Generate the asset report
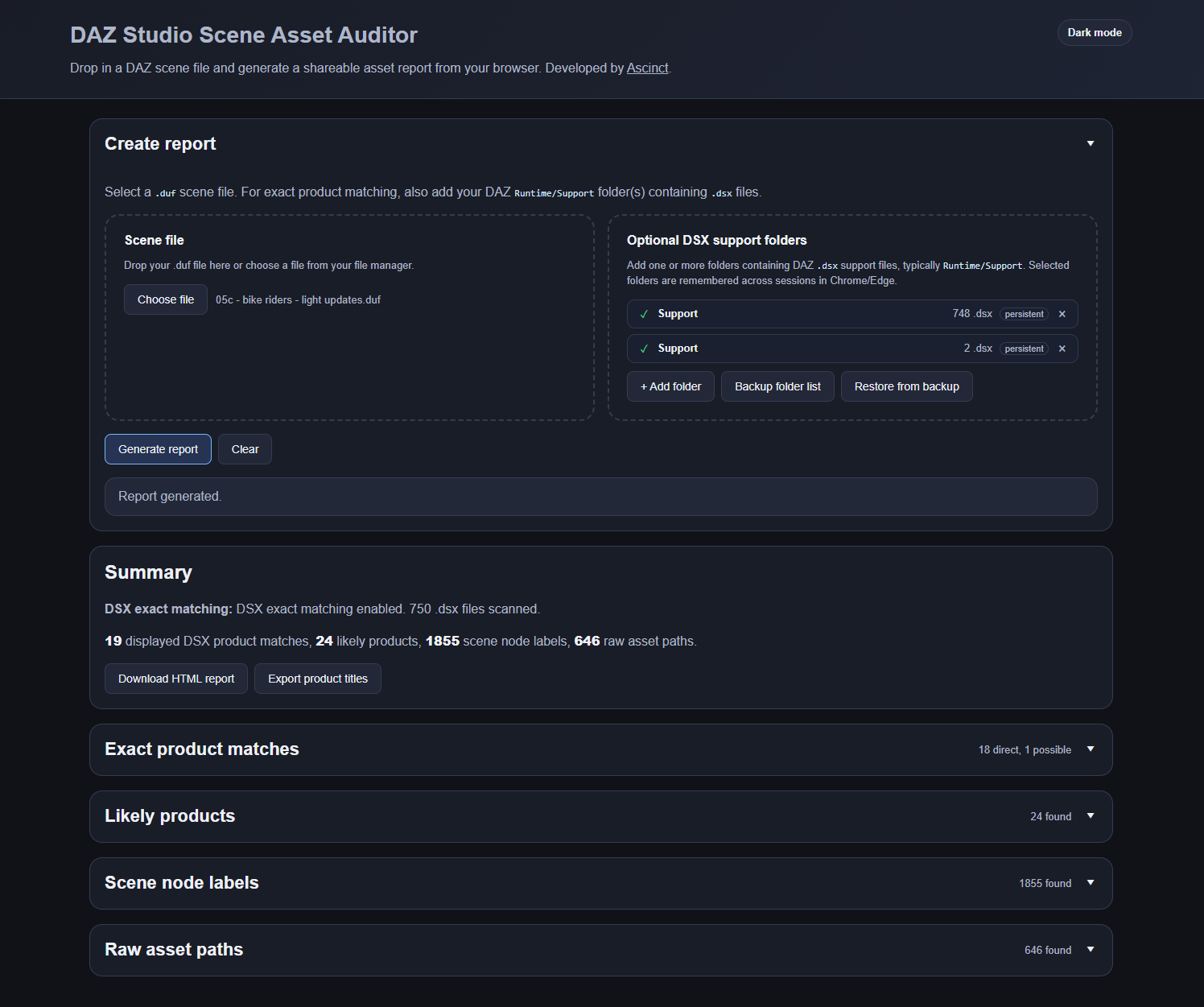The height and width of the screenshot is (1007, 1204). tap(158, 449)
